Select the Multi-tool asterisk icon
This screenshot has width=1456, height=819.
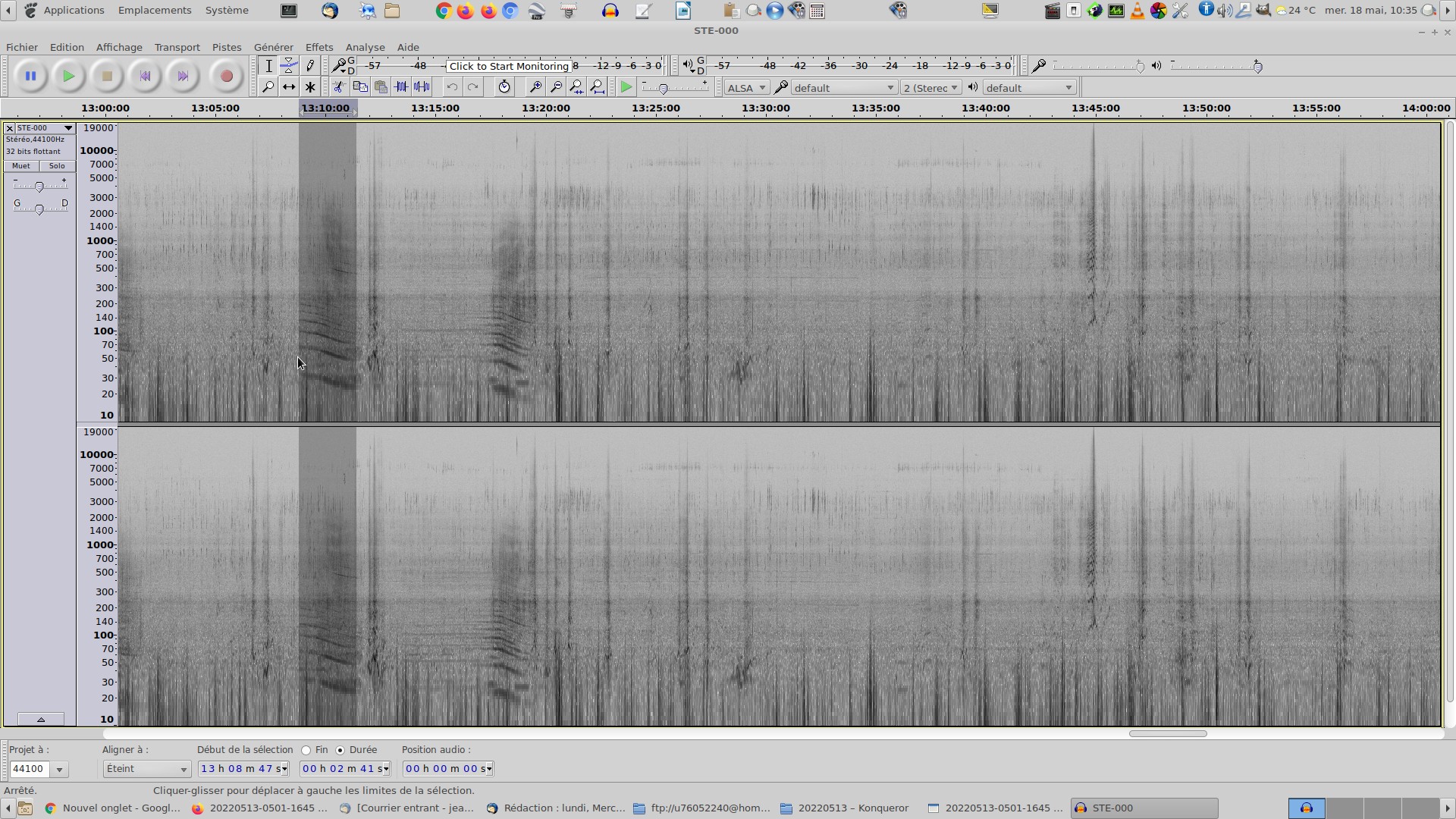[309, 87]
